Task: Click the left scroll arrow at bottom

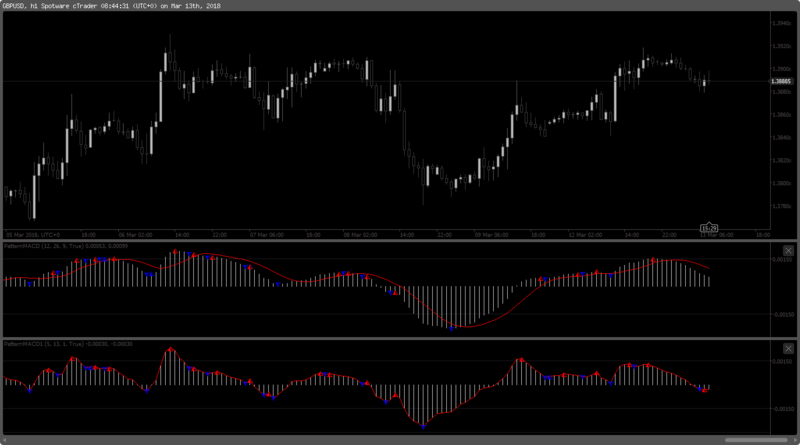Action: [x=5, y=440]
